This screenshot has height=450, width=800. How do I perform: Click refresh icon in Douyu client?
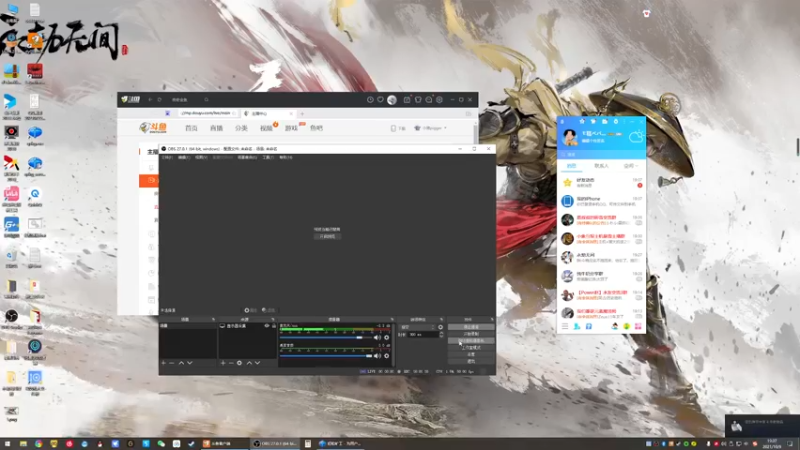tap(159, 99)
